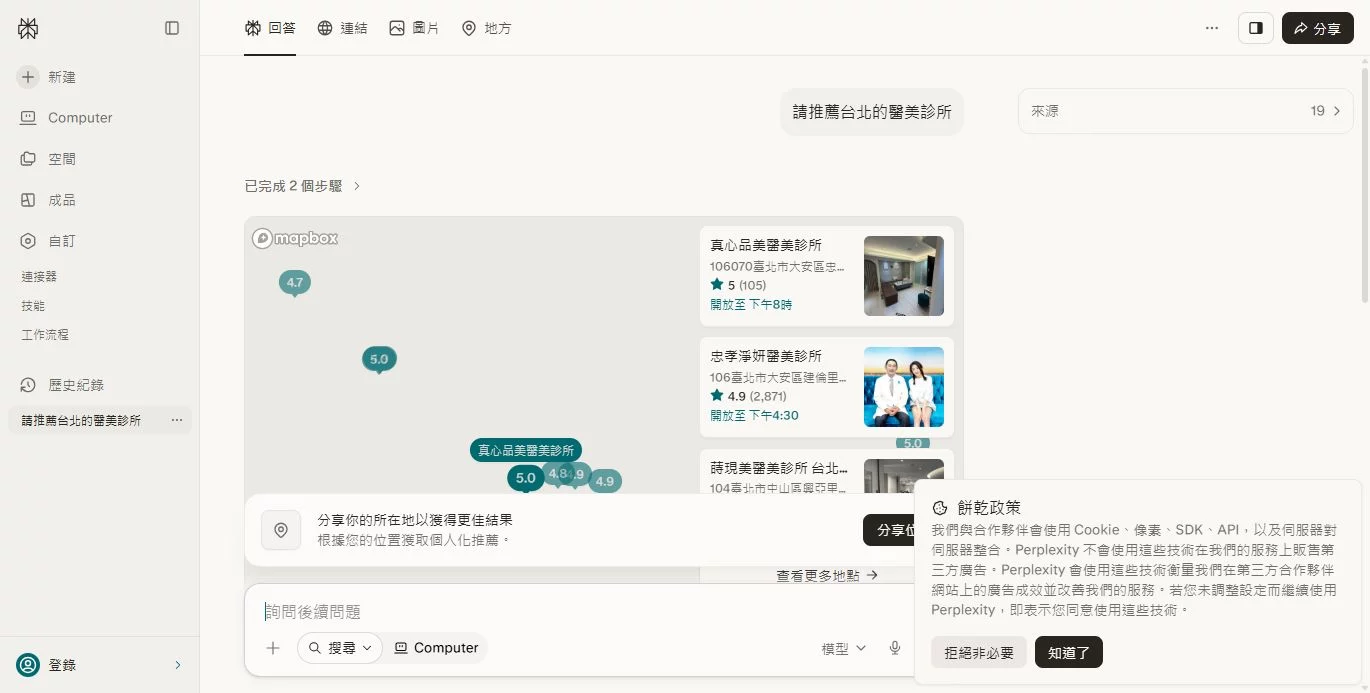
Task: Switch to the 回答 tab
Action: (270, 28)
